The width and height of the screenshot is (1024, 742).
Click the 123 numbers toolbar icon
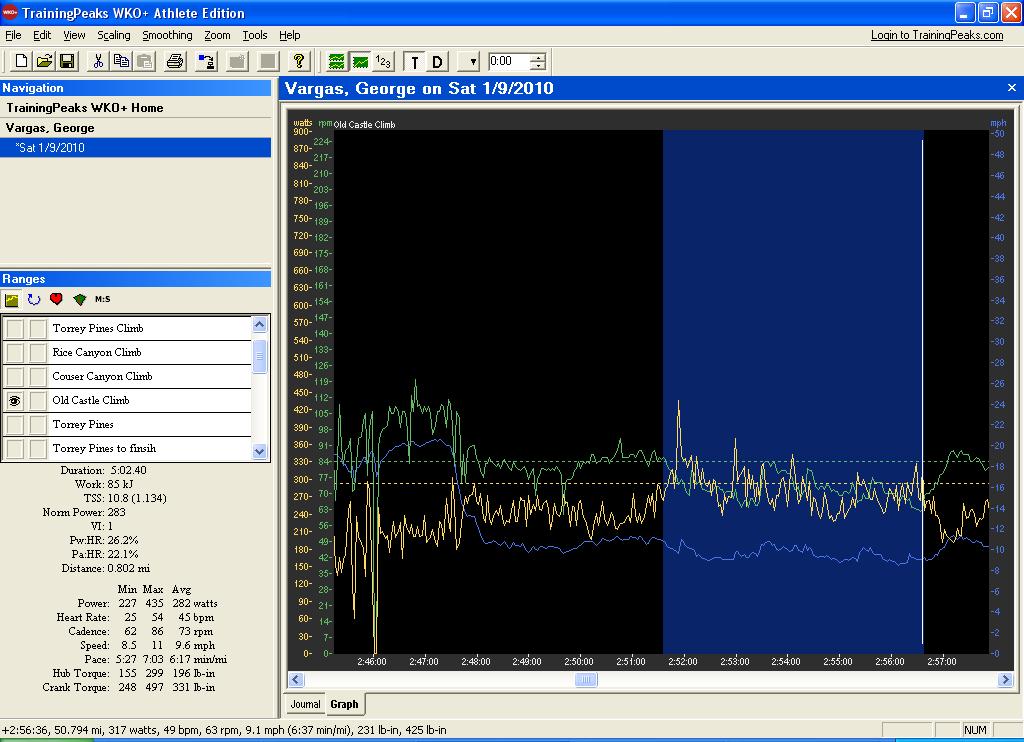coord(383,61)
